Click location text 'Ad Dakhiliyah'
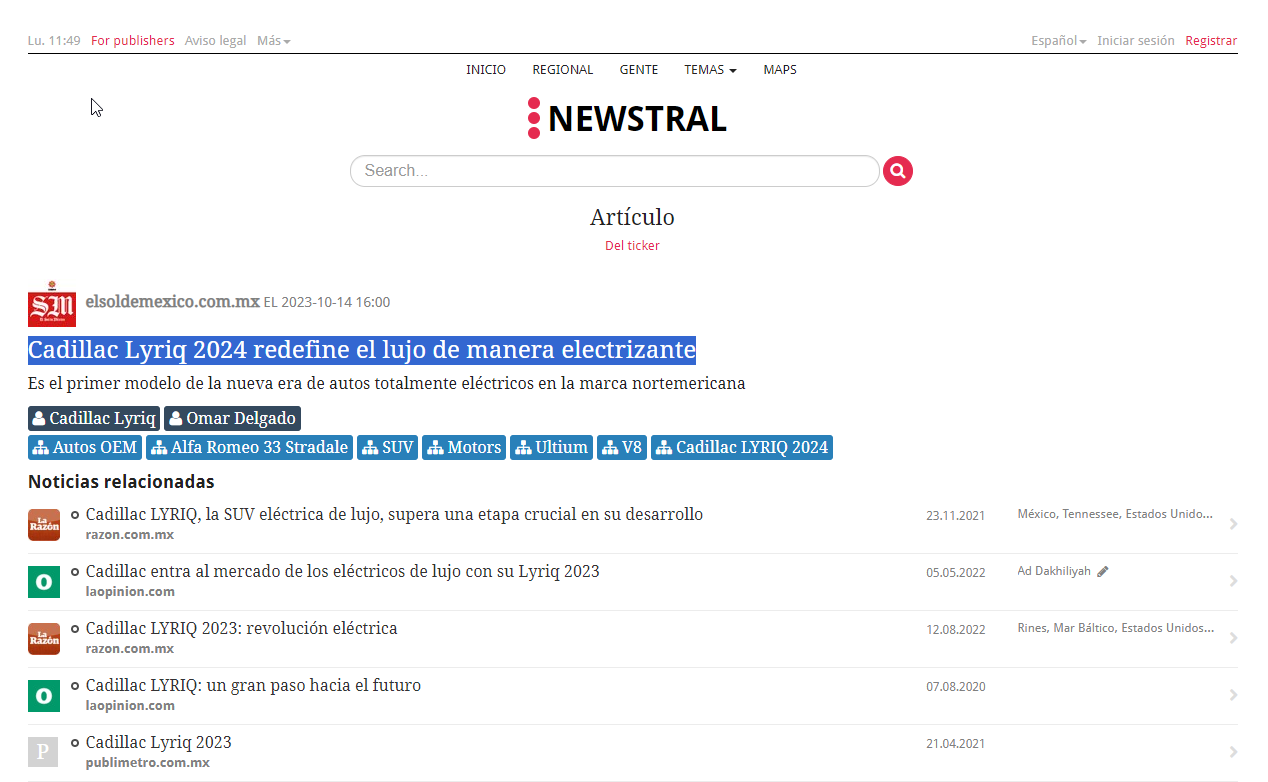This screenshot has width=1268, height=782. coord(1054,571)
